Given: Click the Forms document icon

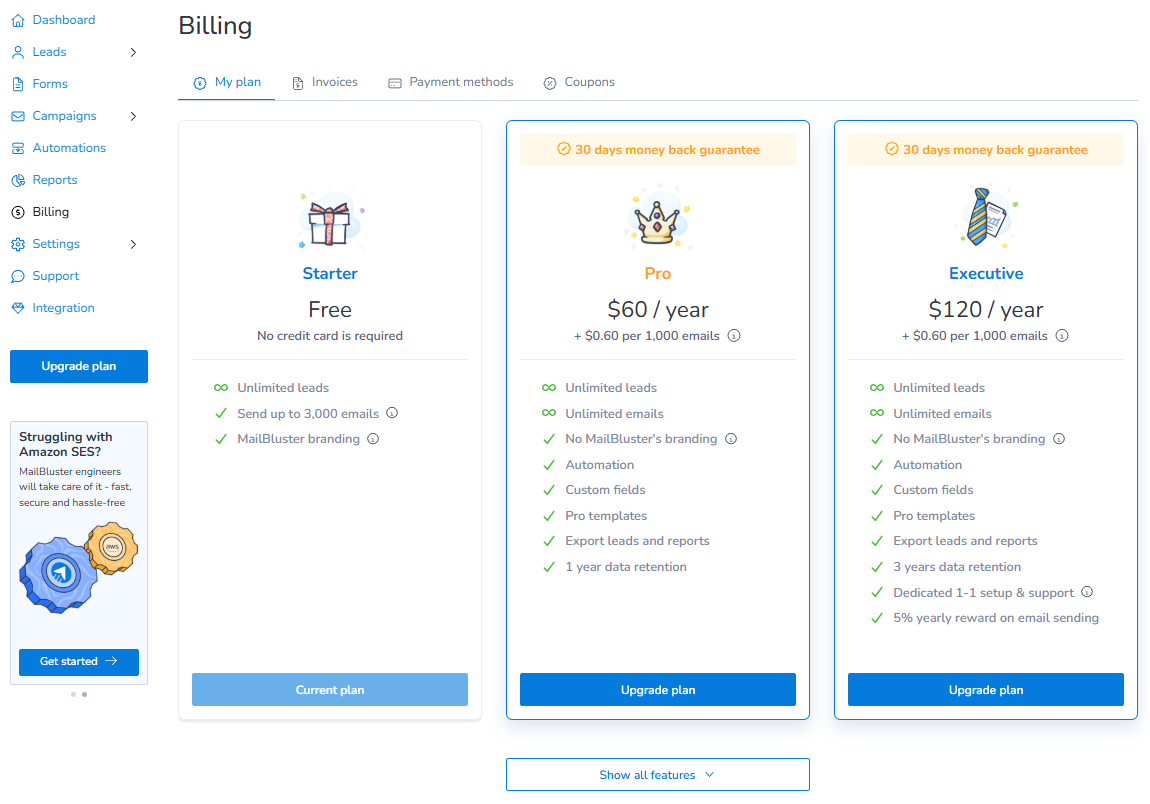Looking at the screenshot, I should pos(18,84).
